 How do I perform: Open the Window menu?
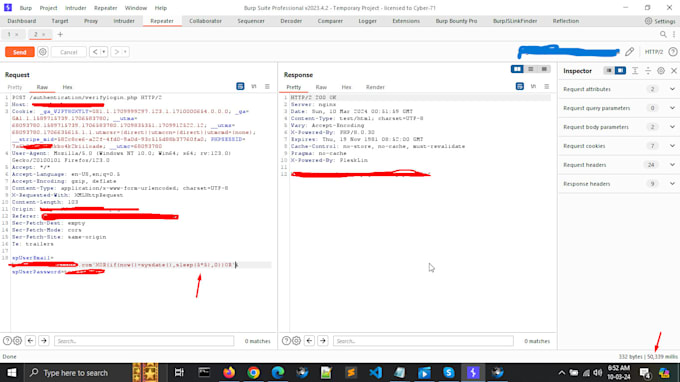136,8
